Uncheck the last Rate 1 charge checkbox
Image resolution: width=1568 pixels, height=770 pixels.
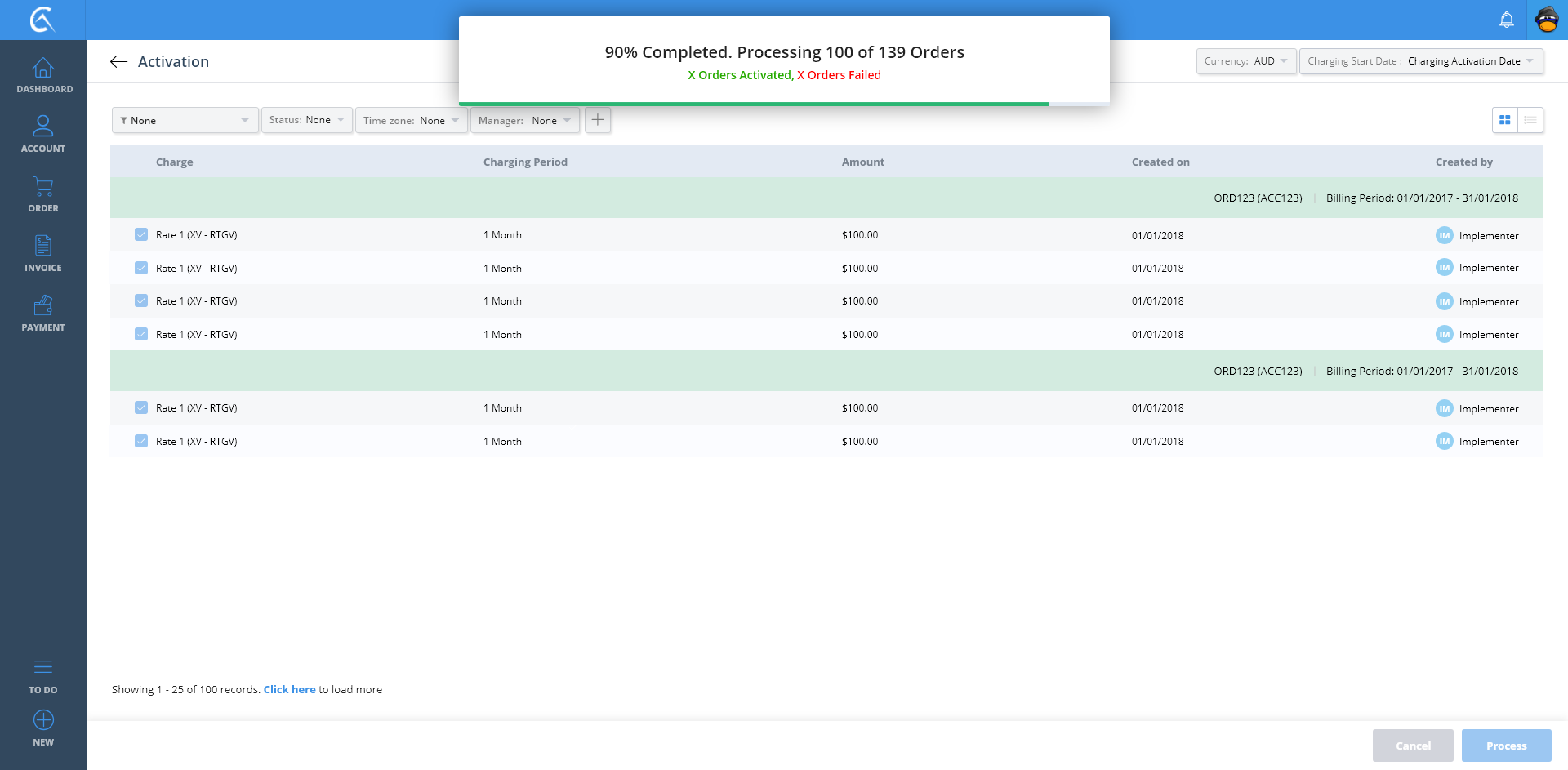click(141, 442)
